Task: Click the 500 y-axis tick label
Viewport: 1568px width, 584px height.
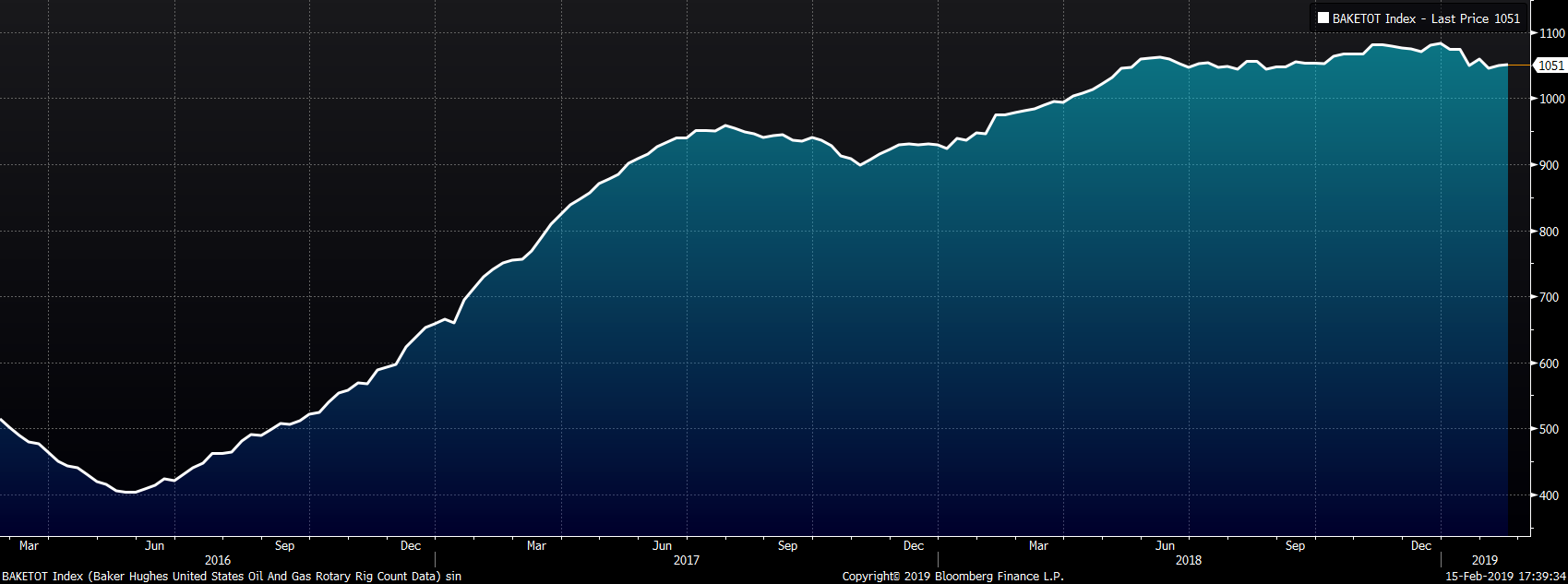Action: [1548, 429]
